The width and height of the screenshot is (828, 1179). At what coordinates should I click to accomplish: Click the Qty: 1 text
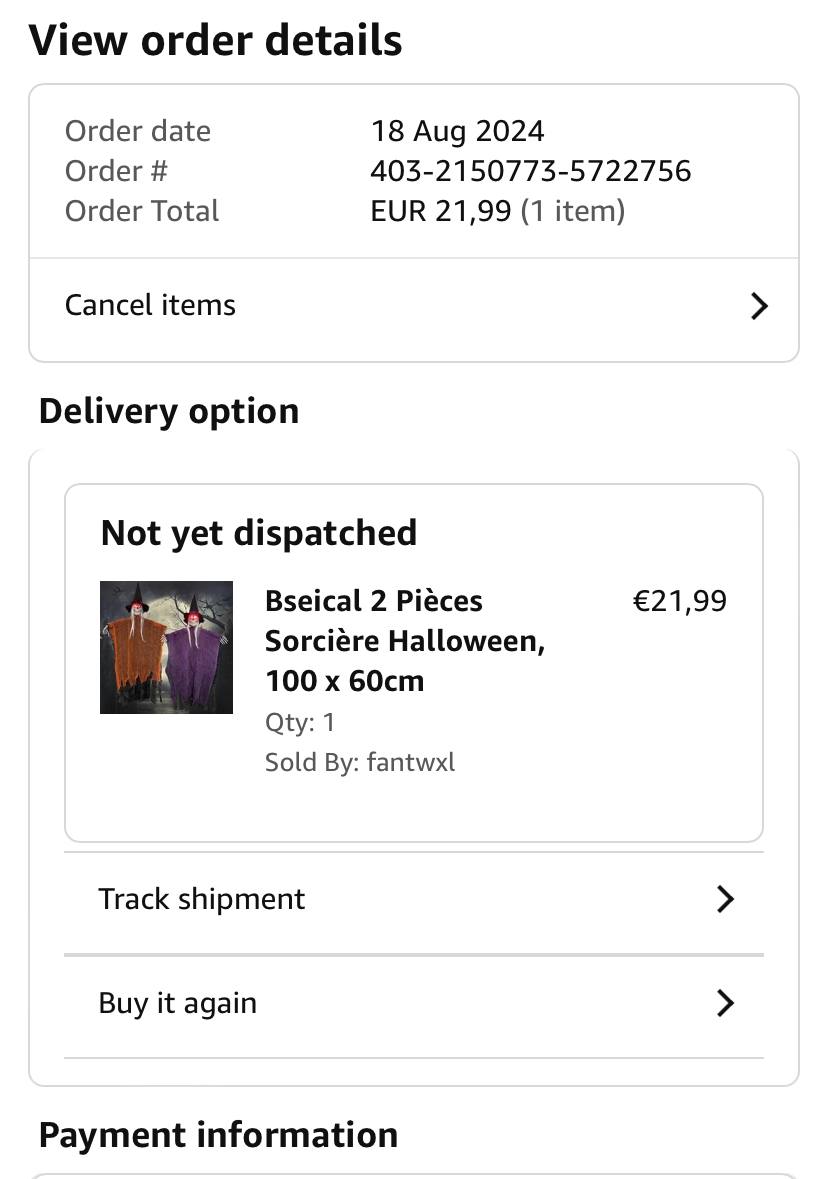[300, 722]
